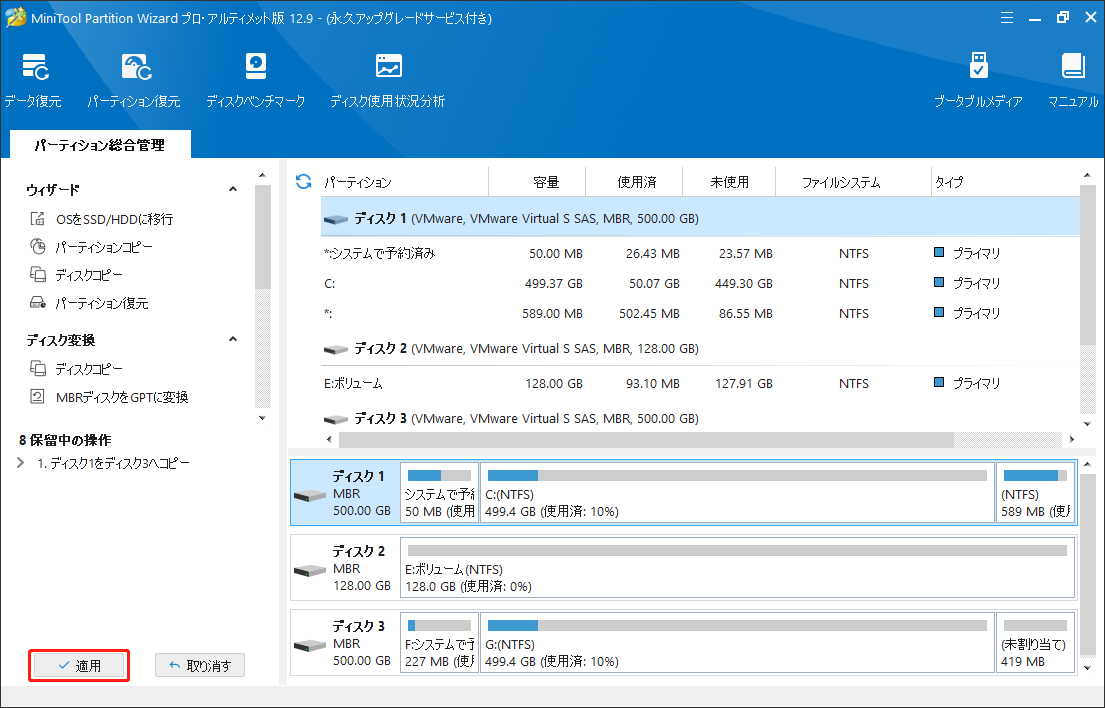Select ディスク 2 header row in list
This screenshot has height=708, width=1105.
pos(700,349)
